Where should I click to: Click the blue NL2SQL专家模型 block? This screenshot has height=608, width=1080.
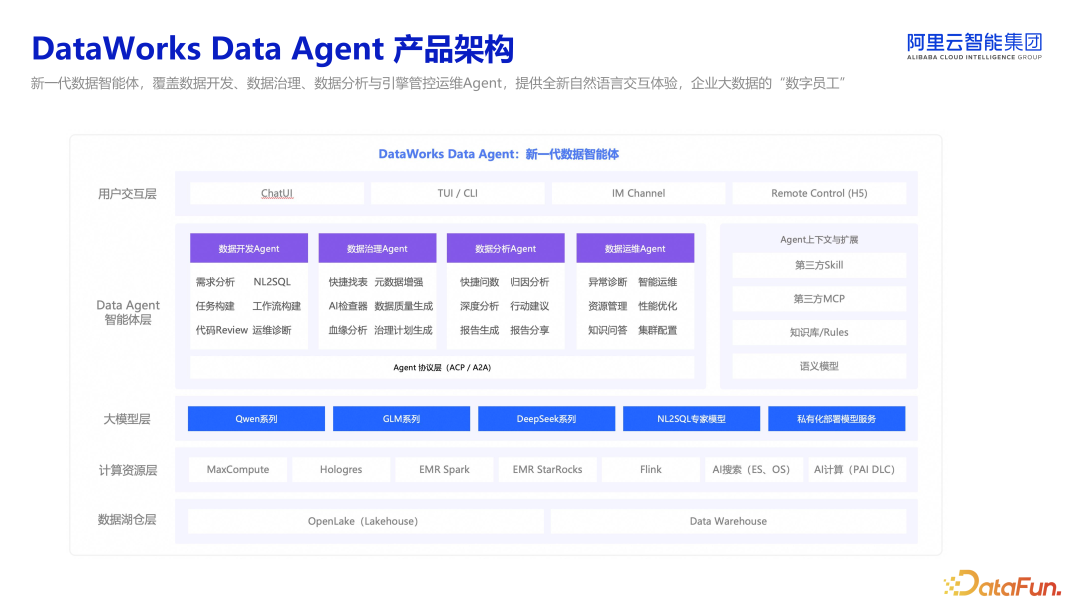[692, 419]
